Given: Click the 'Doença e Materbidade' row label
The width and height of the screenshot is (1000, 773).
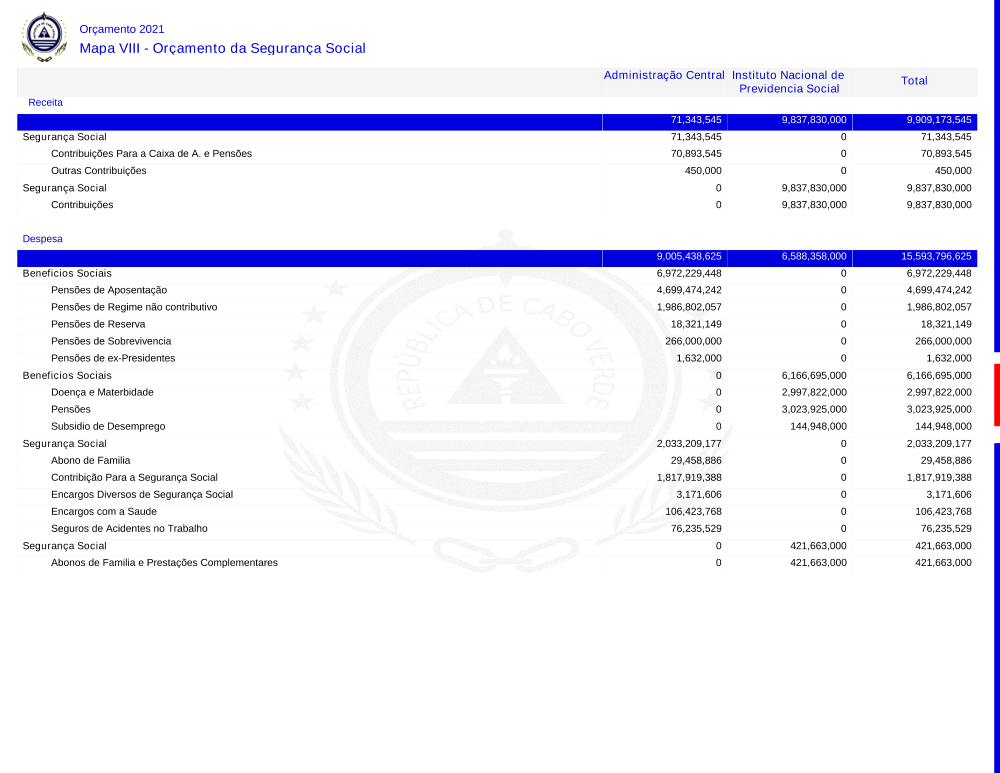Looking at the screenshot, I should [102, 392].
